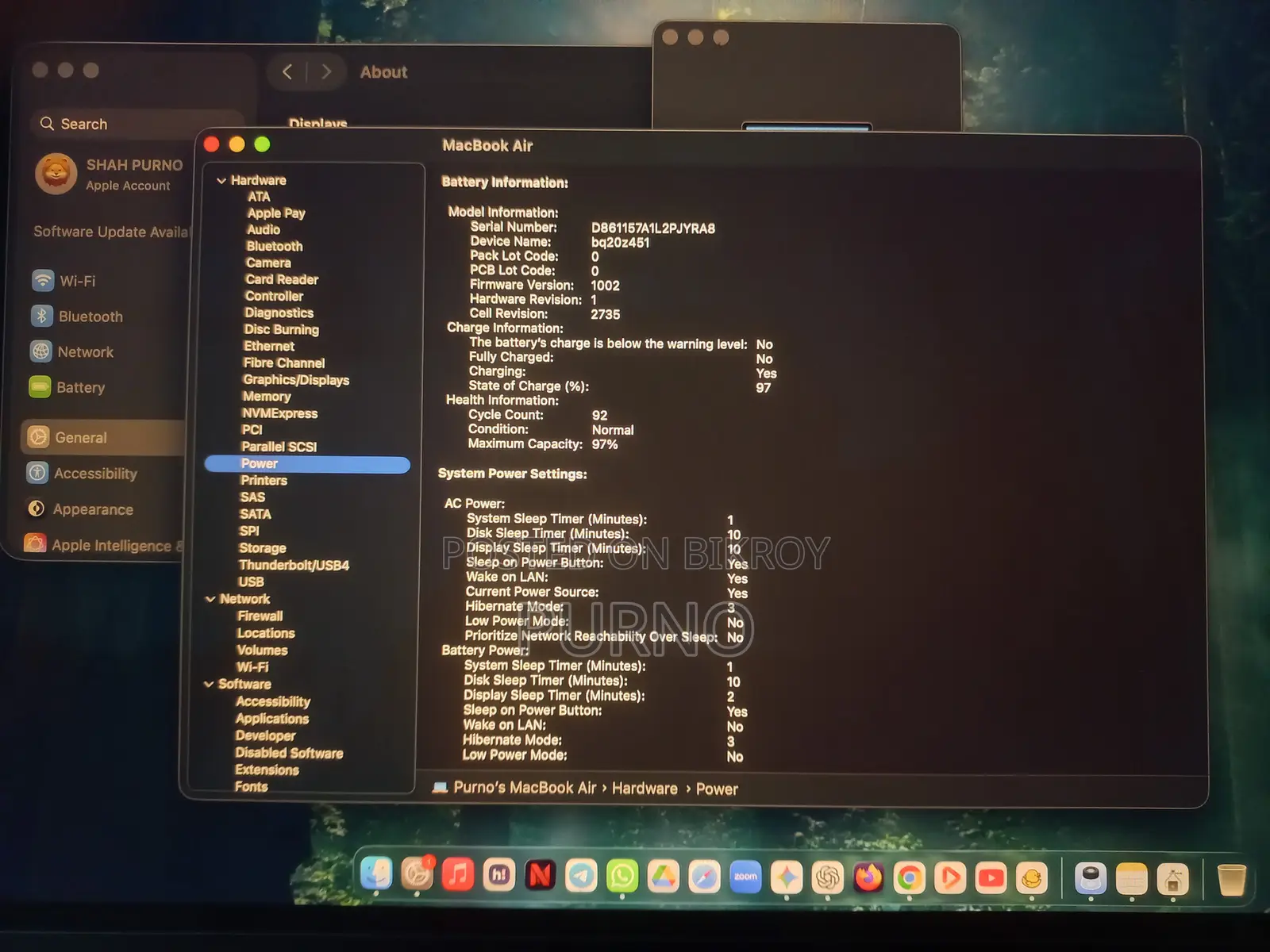Collapse the Software section in the tree

(x=209, y=684)
